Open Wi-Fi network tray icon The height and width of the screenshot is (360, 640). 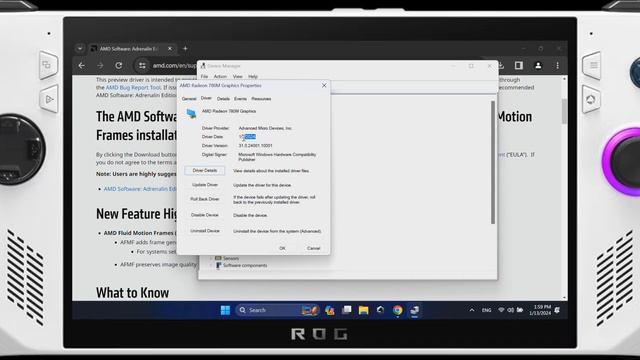click(x=501, y=310)
